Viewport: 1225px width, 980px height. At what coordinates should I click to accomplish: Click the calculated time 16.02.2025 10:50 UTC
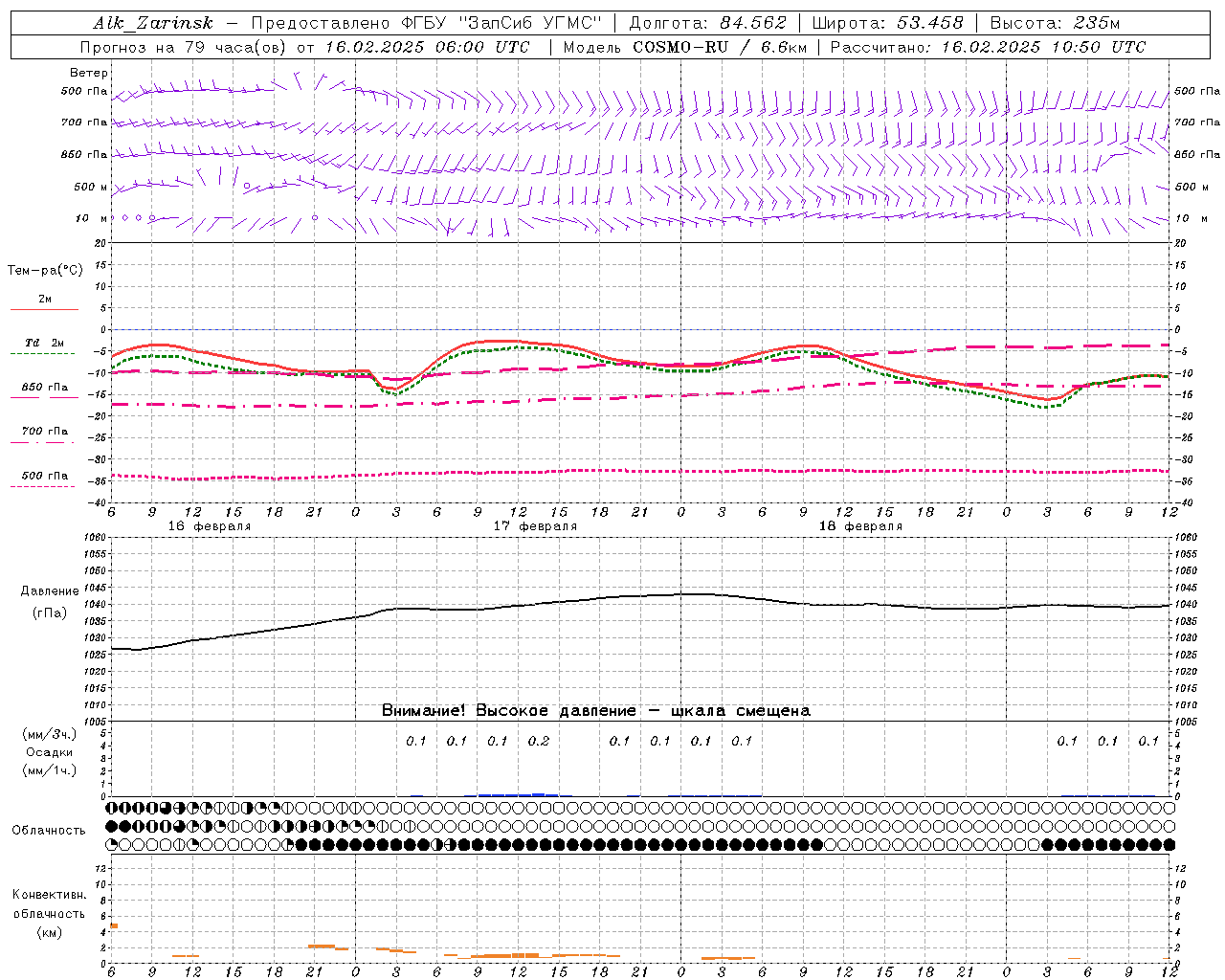[x=1043, y=47]
